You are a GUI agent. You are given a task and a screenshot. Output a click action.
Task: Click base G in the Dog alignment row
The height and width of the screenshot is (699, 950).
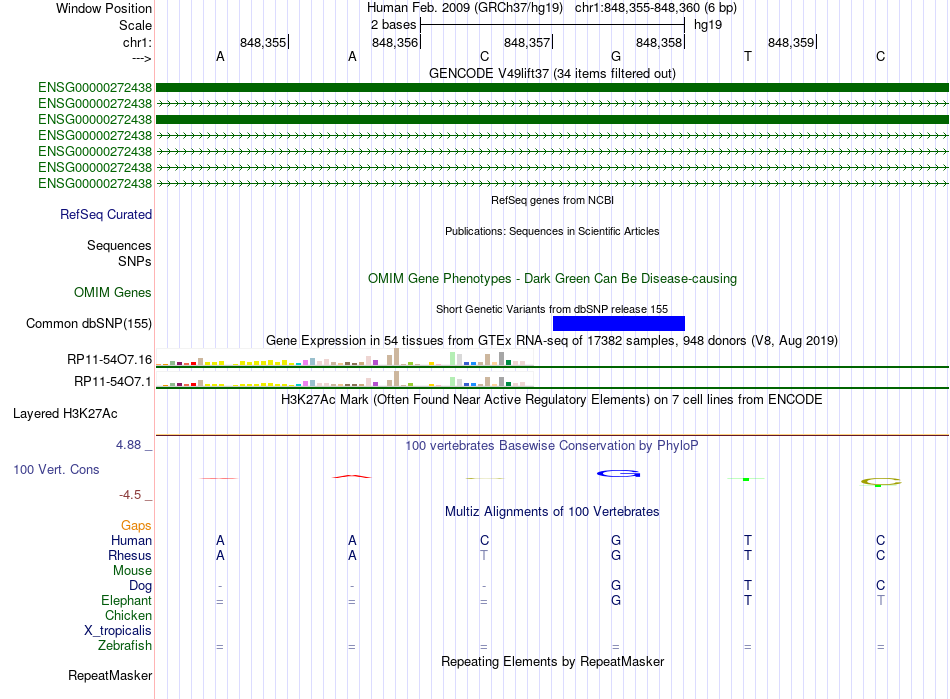point(616,585)
